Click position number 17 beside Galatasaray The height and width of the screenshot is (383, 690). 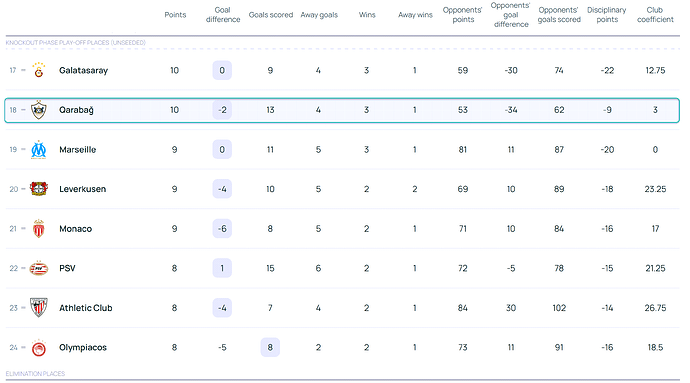tap(13, 70)
